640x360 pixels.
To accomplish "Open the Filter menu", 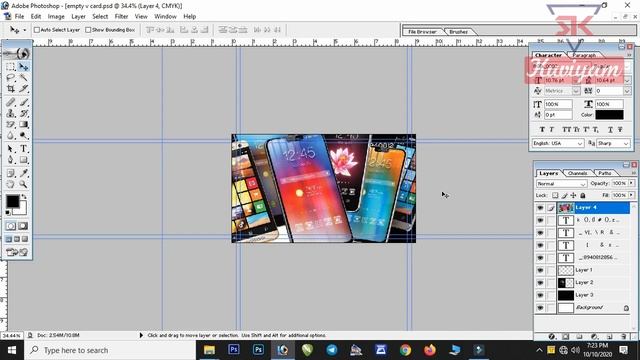I will click(x=121, y=17).
